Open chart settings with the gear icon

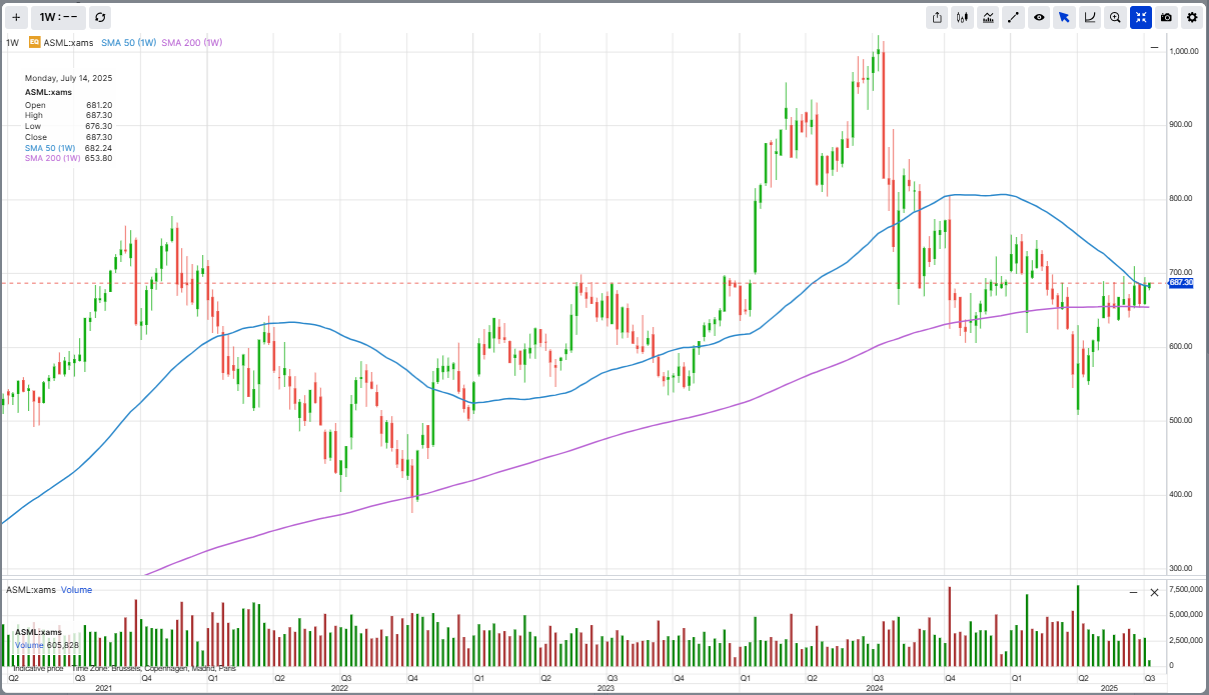click(1192, 17)
